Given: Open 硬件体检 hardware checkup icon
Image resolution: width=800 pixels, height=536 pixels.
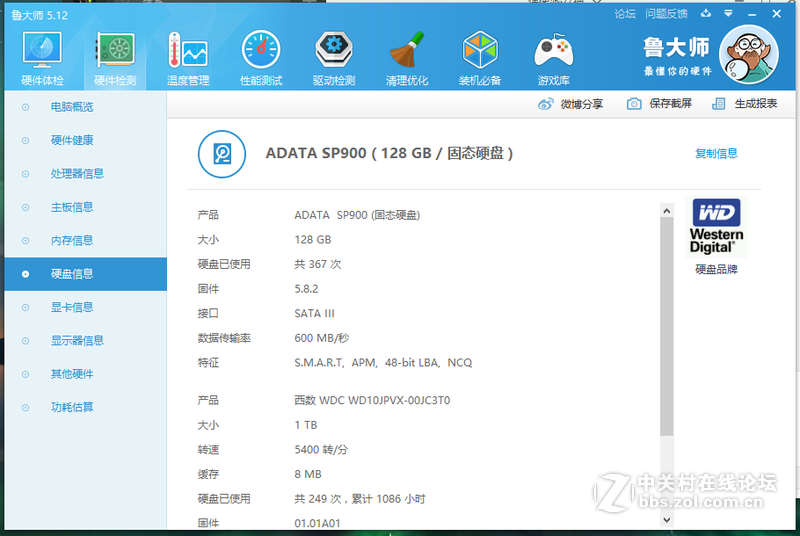Looking at the screenshot, I should click(x=42, y=49).
